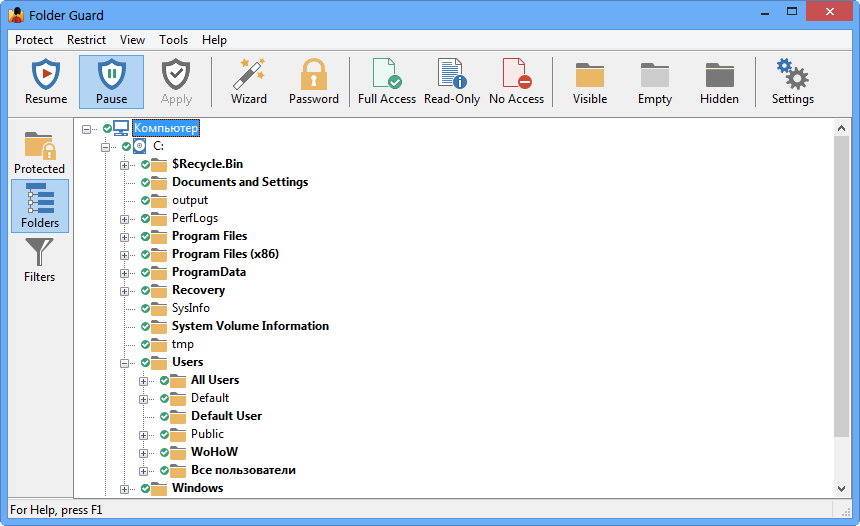Click the green status check beside Recovery
Screen dimensions: 860x526
click(x=145, y=290)
